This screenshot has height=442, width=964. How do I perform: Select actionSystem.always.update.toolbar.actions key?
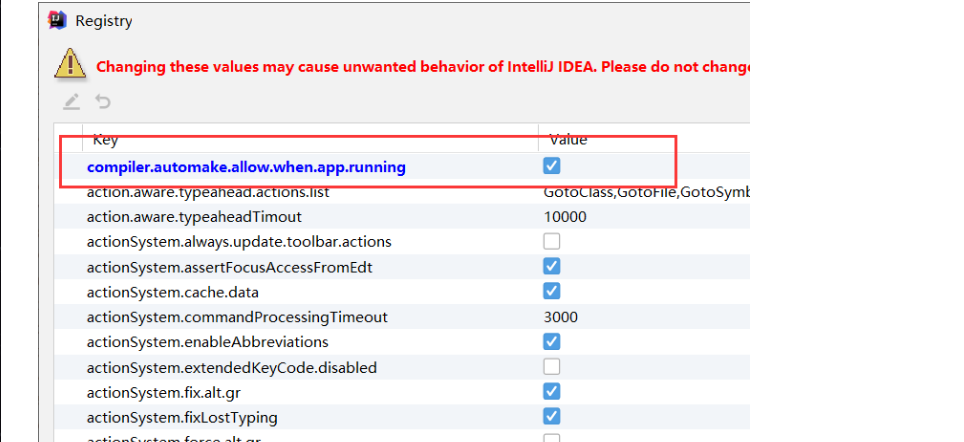pyautogui.click(x=239, y=242)
